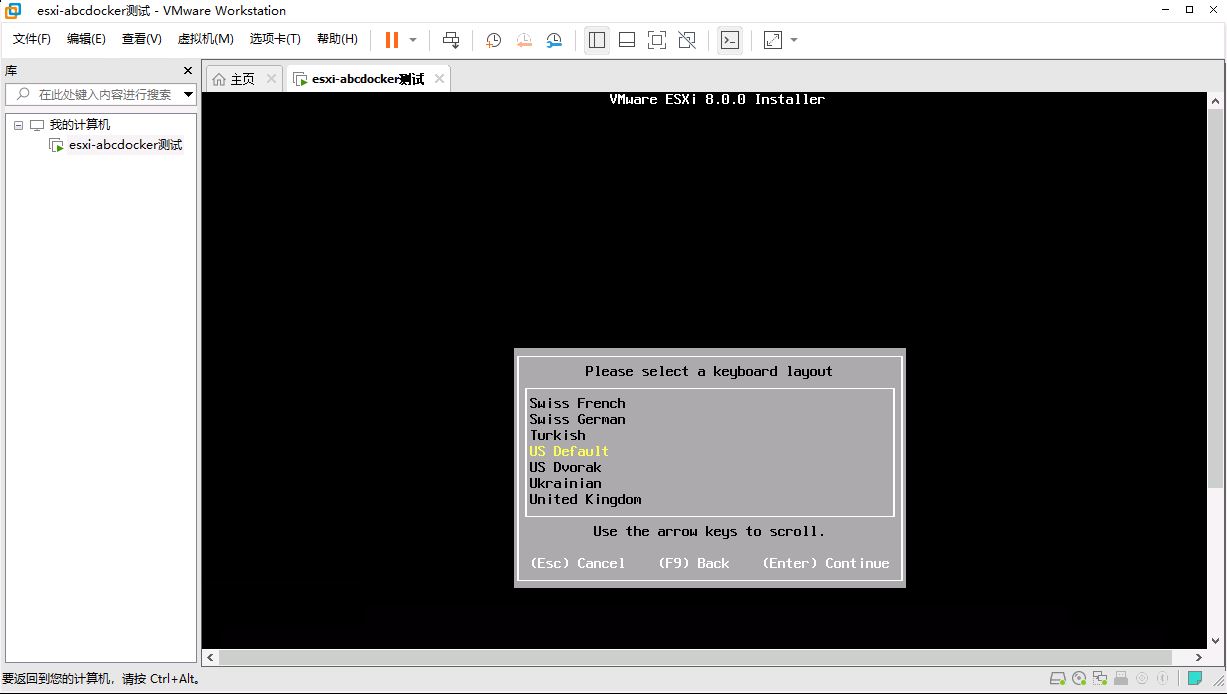Click the USB controller status icon
This screenshot has height=694, width=1227.
pos(1121,679)
